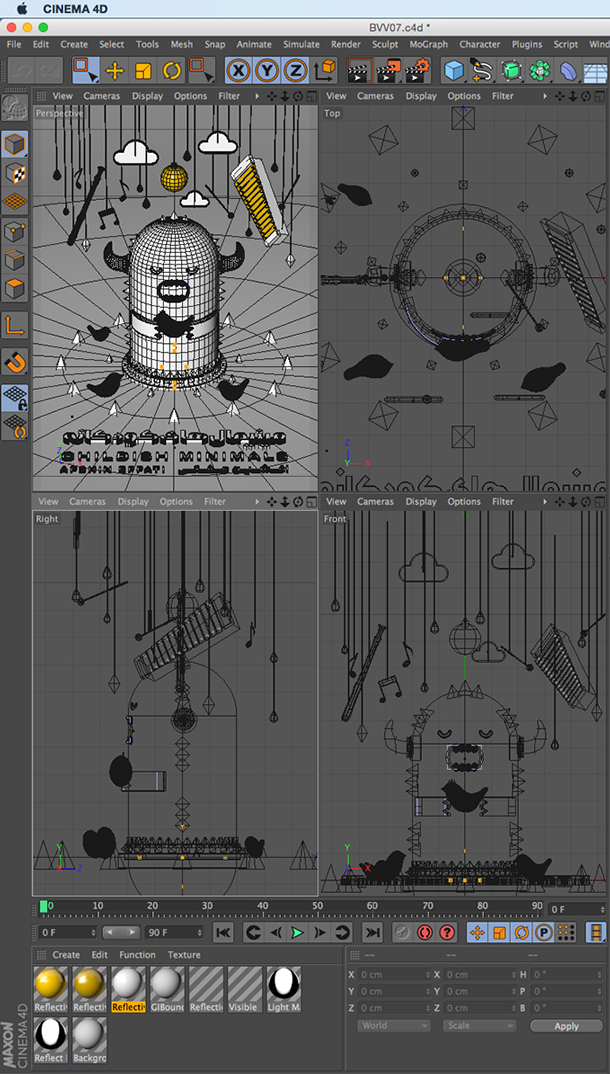Switch the coordinate system icon
The image size is (610, 1074).
(325, 71)
